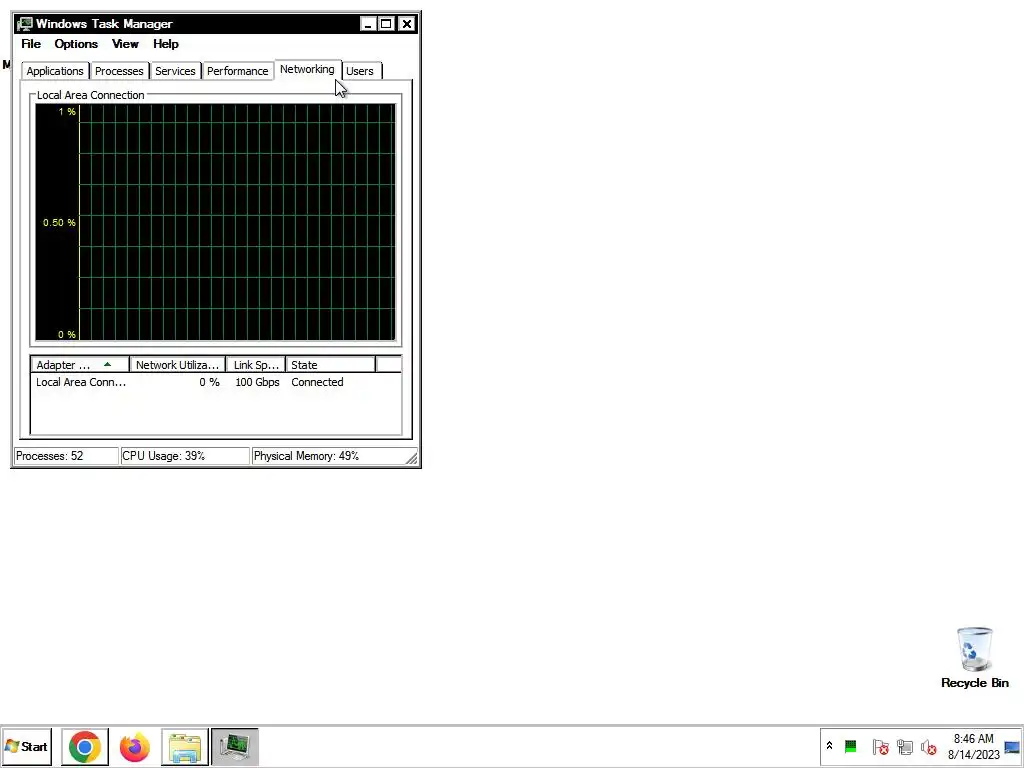Open the Start menu
Image resolution: width=1024 pixels, height=768 pixels.
[27, 746]
